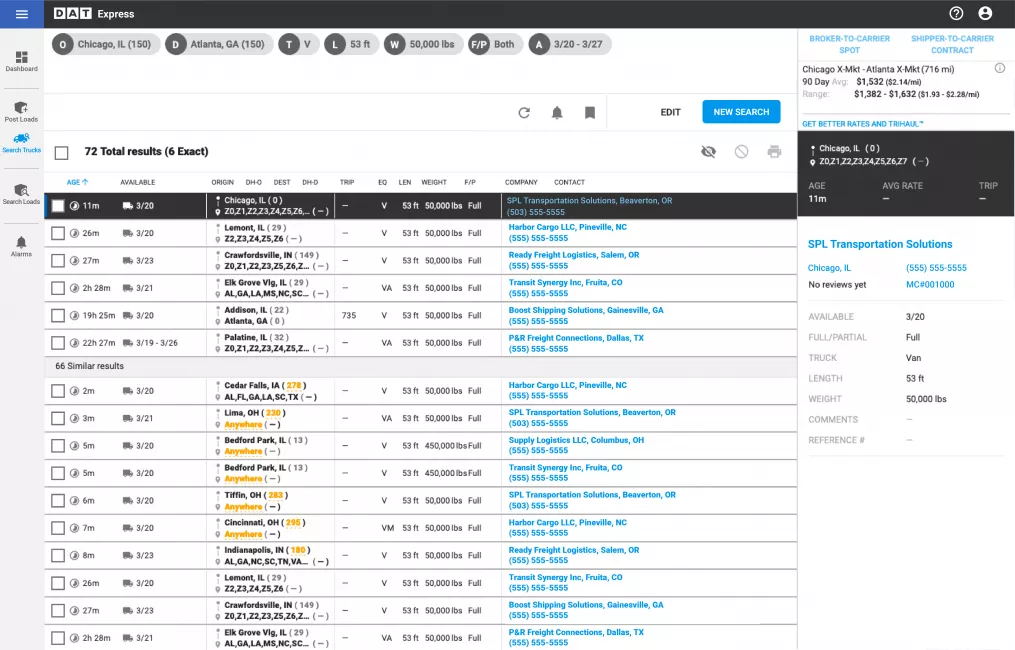The width and height of the screenshot is (1015, 650).
Task: Click the DAT Express logo
Action: coord(94,14)
